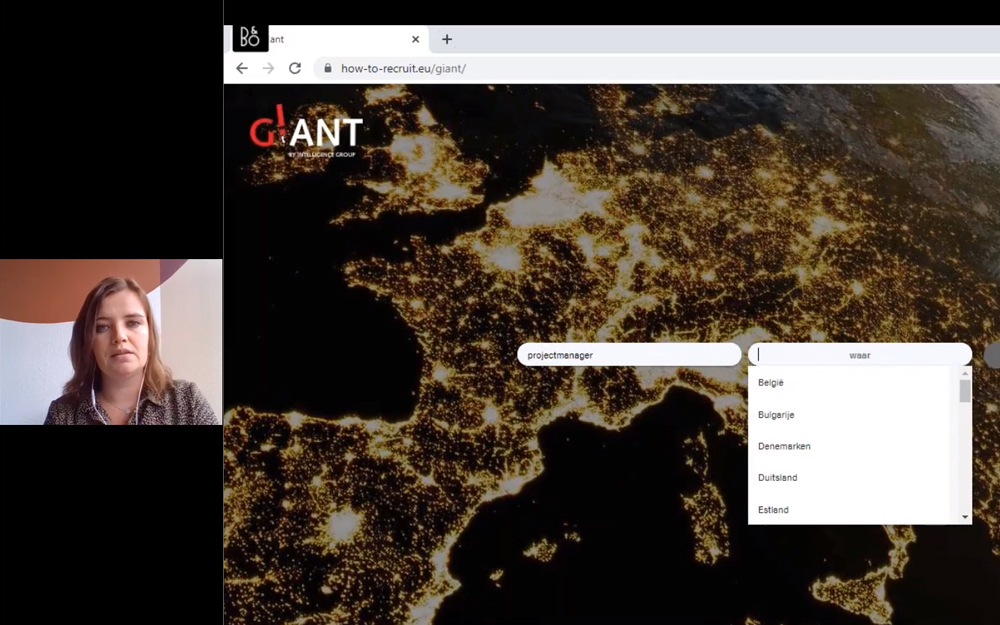Click the browser back arrow

coord(241,68)
